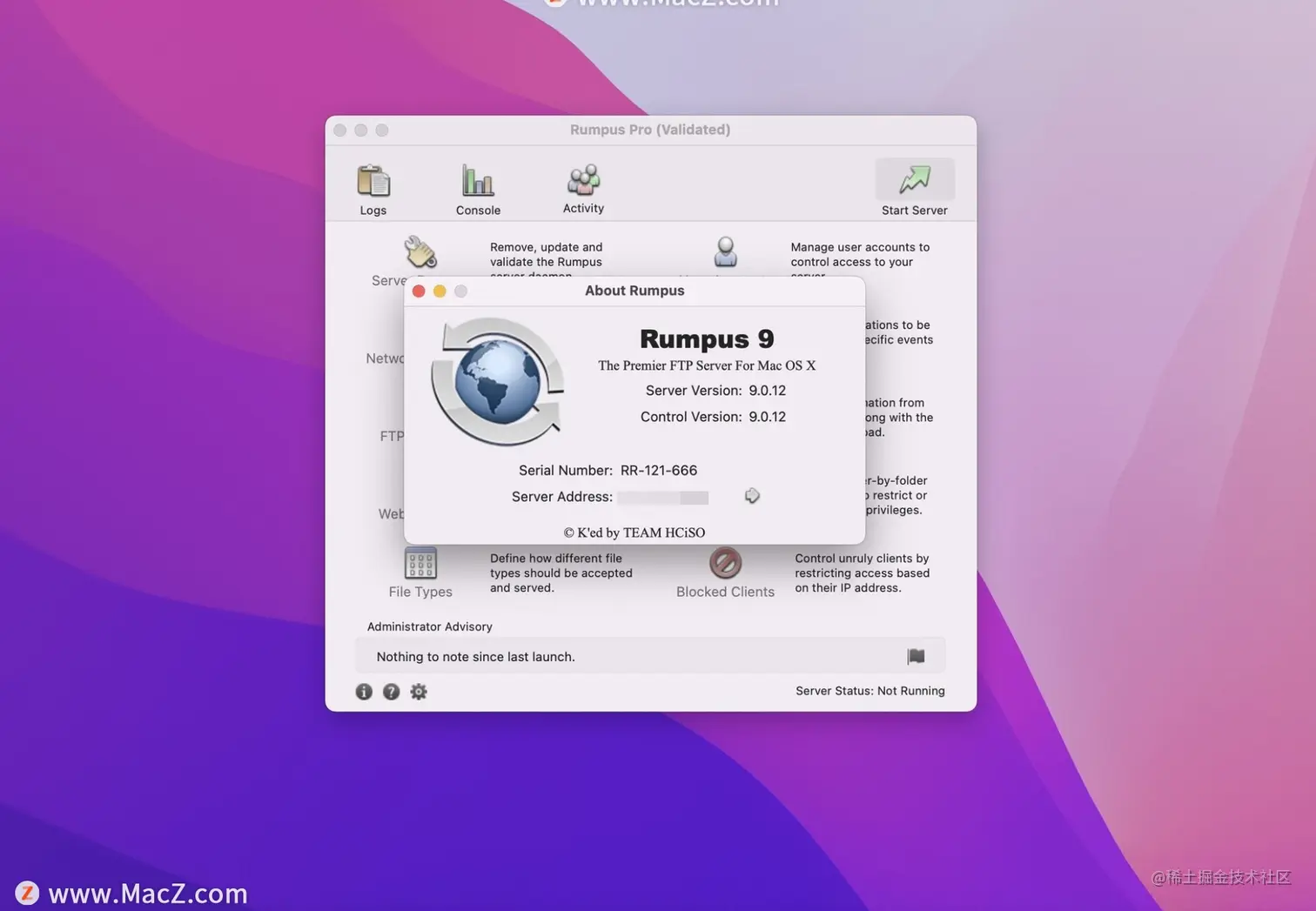Screen dimensions: 1316x911
Task: Click the "About Rumpus" dialog title
Action: pyautogui.click(x=634, y=291)
